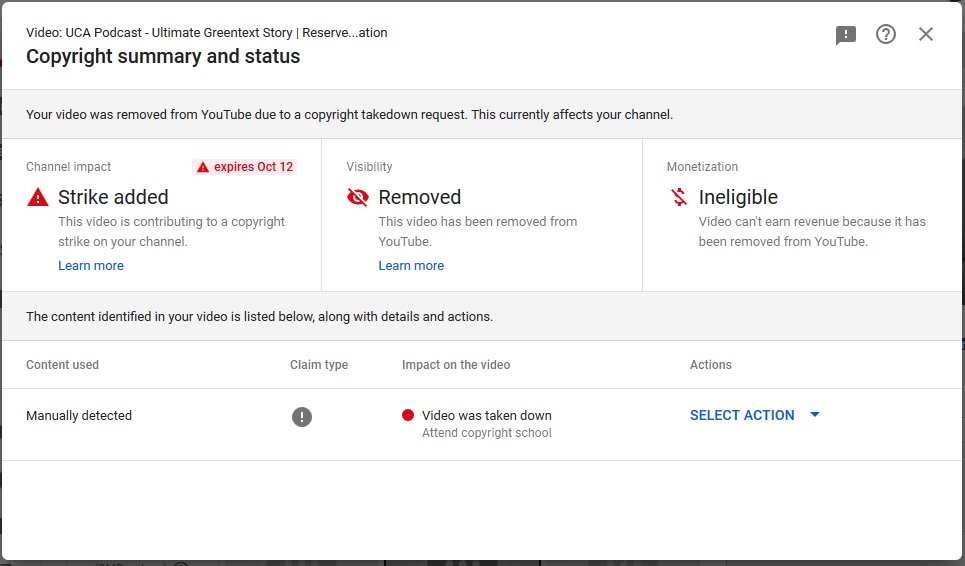
Task: Open Learn more under Removed
Action: click(411, 265)
